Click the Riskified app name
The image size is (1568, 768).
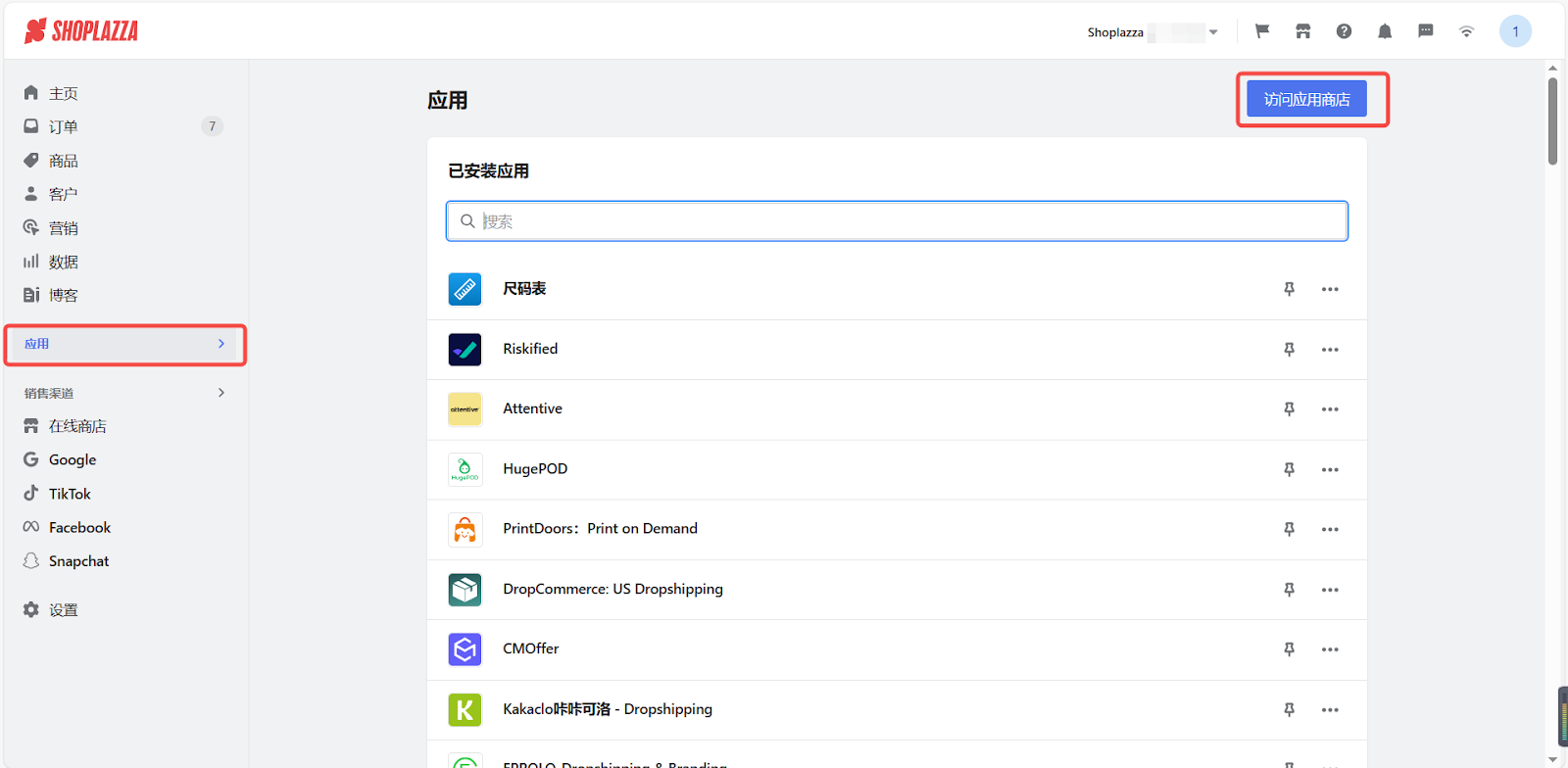[x=530, y=349]
